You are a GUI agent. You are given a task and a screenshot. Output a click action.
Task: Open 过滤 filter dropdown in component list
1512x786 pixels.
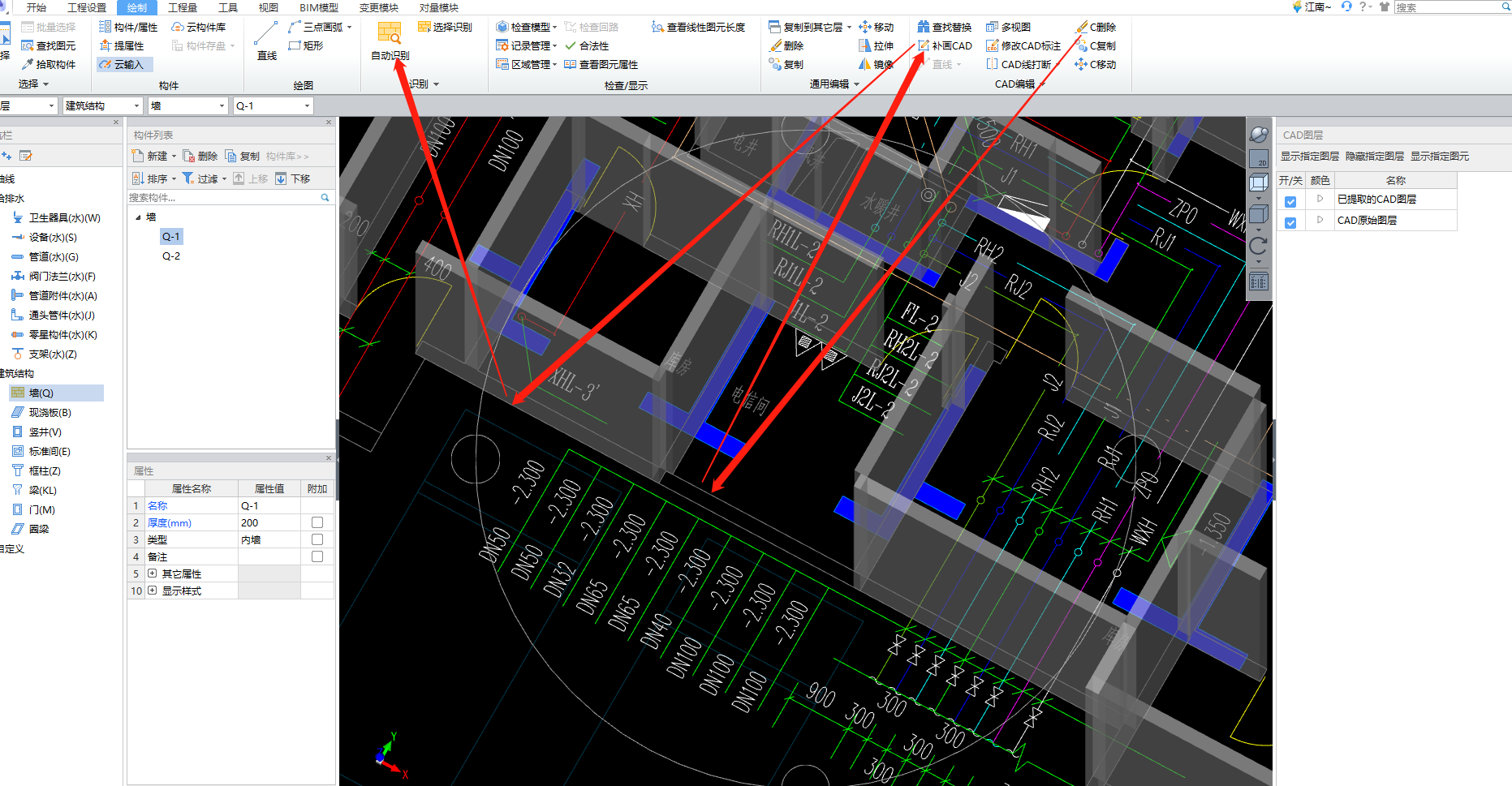click(205, 178)
